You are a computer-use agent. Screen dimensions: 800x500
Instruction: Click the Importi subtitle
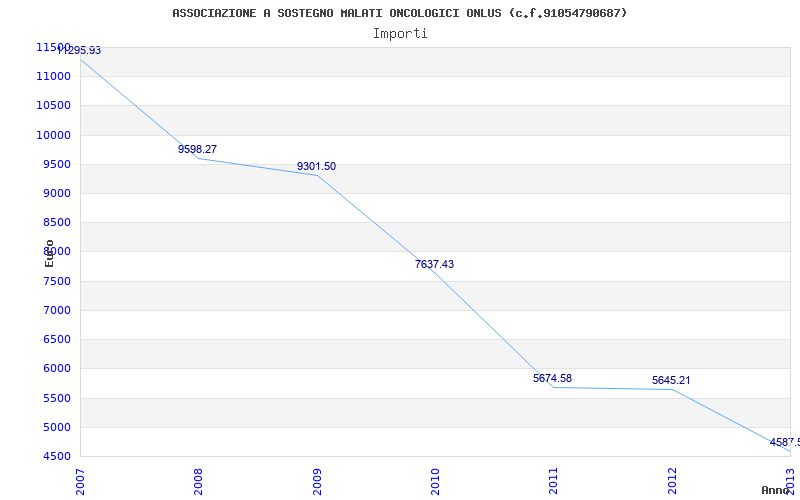point(400,34)
